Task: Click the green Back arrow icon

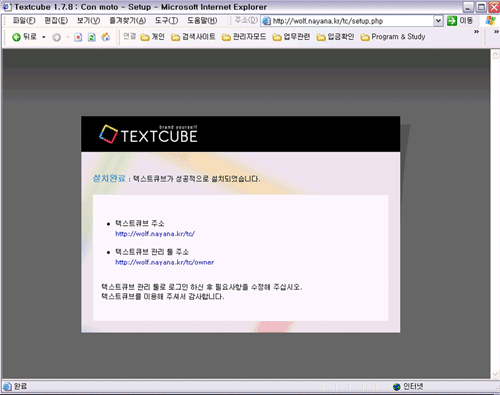Action: click(x=16, y=37)
